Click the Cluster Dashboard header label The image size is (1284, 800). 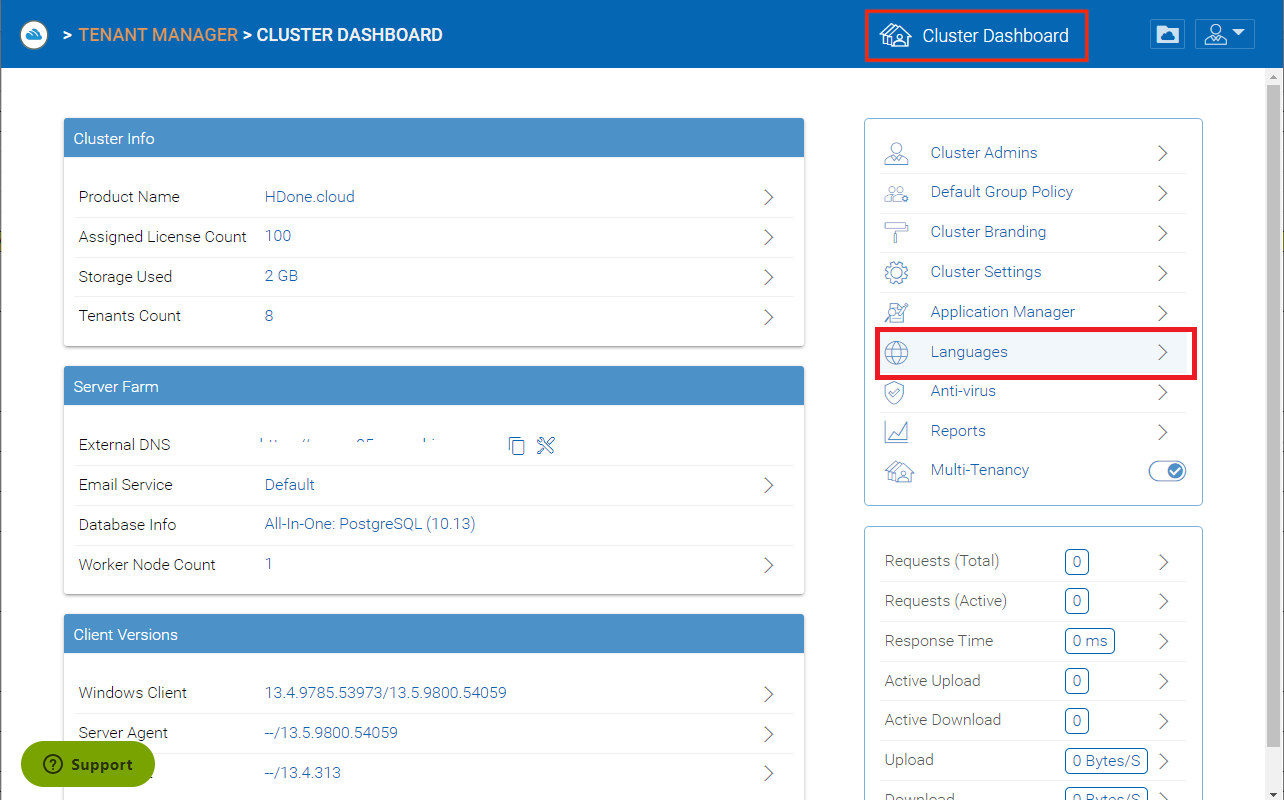[995, 36]
